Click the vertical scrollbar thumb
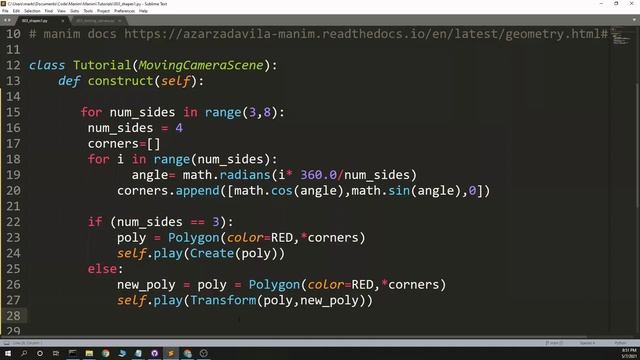This screenshot has width=640, height=360. (x=638, y=147)
